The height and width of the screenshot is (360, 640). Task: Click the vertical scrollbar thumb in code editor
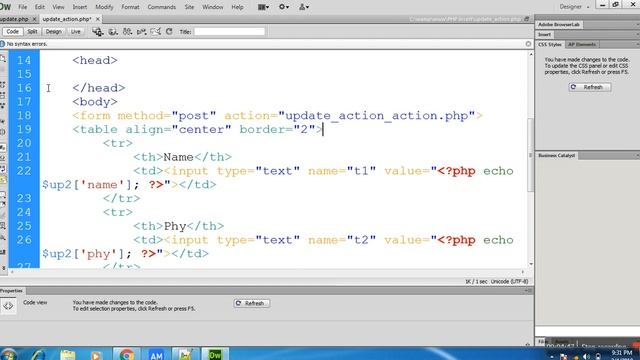531,155
